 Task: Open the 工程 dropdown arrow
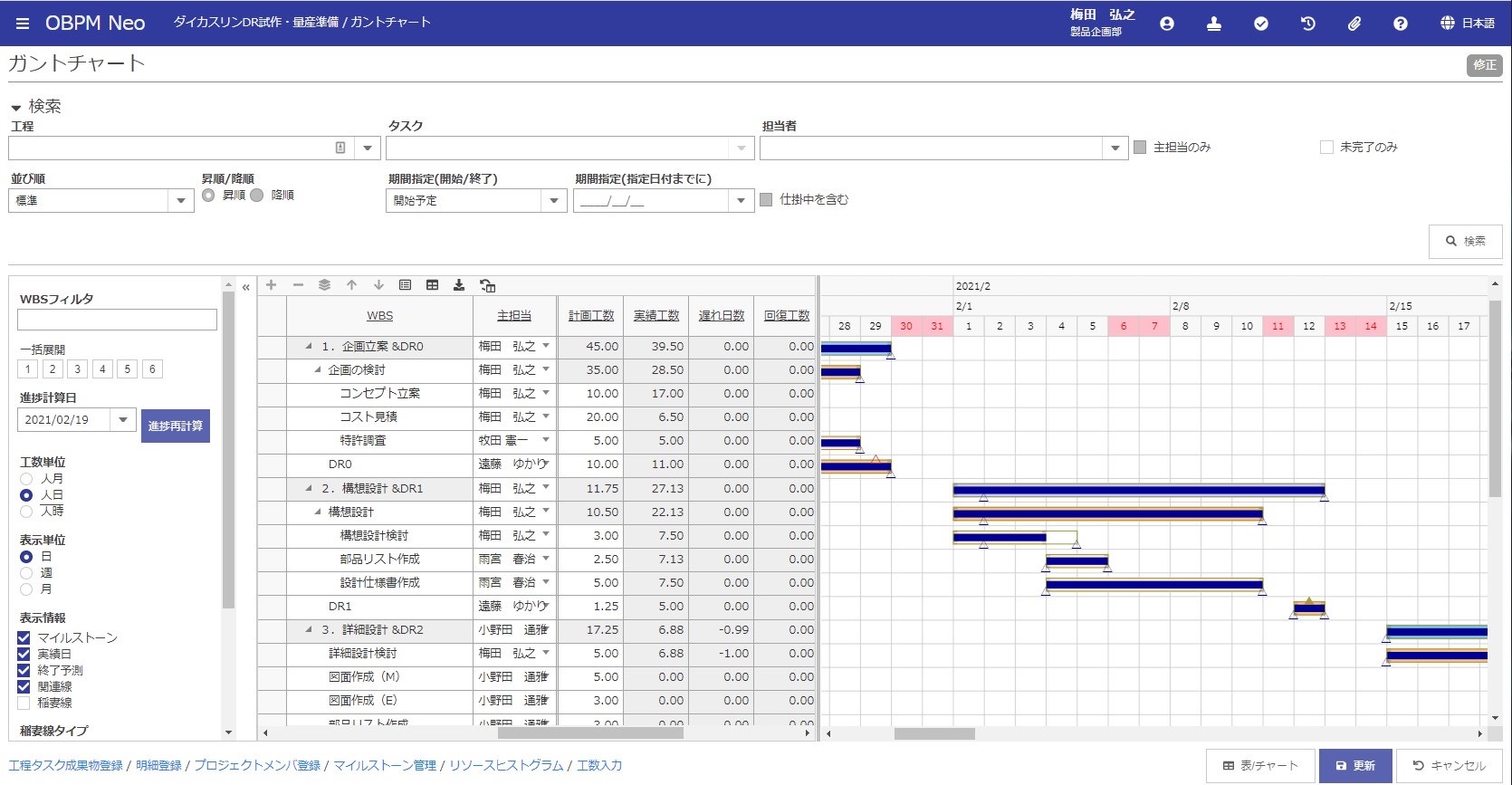tap(367, 148)
